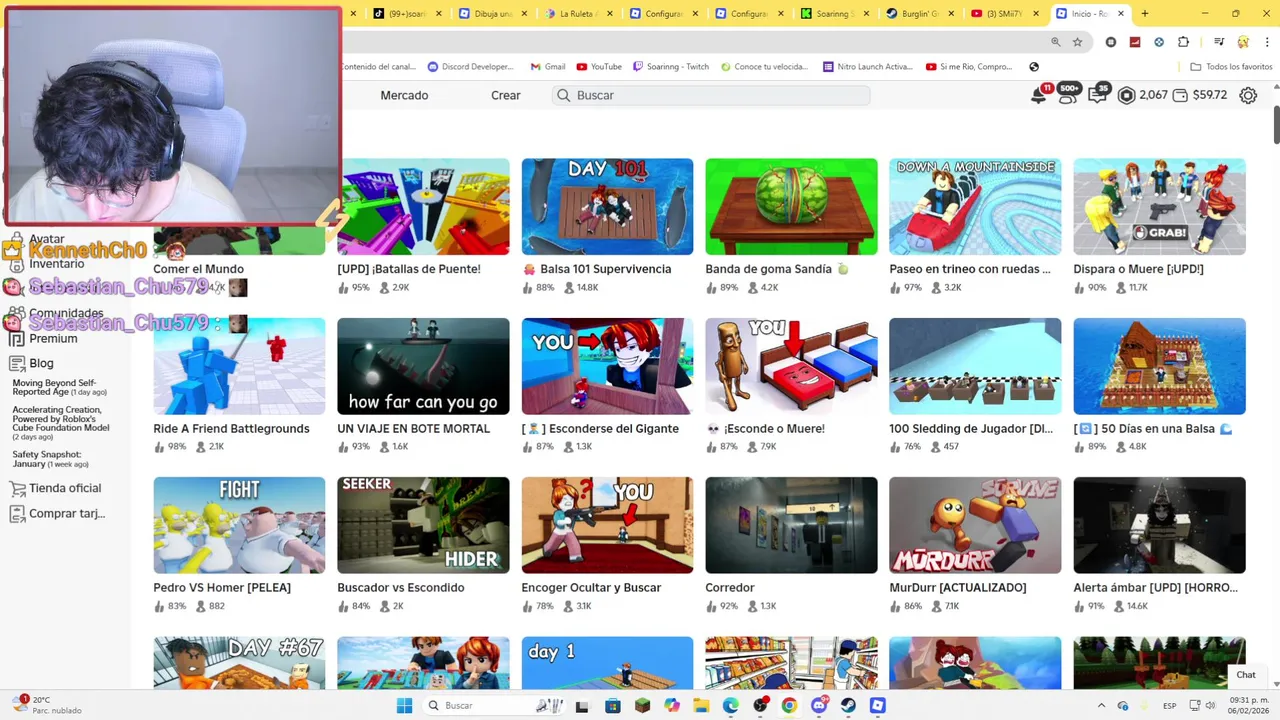Open Discord Developer bookmark
1280x720 pixels.
click(x=471, y=67)
